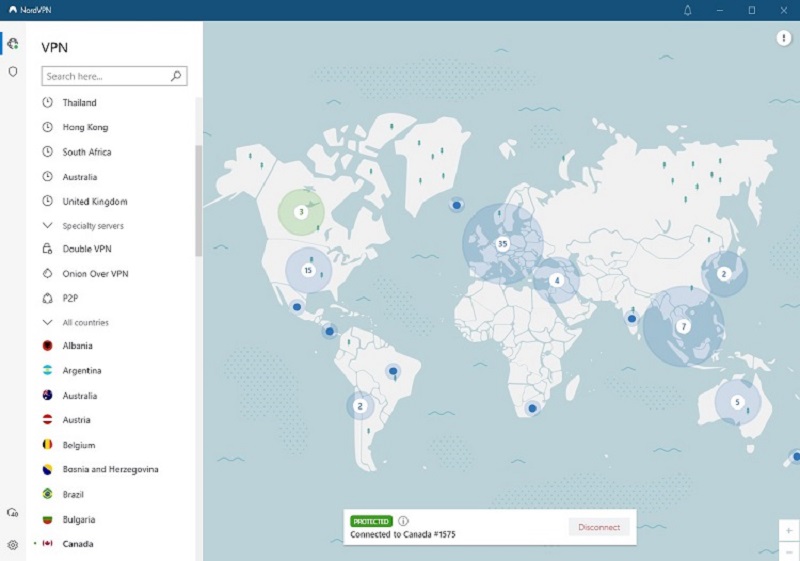Click the recent clock icon beside Thailand
Viewport: 800px width, 561px height.
tap(47, 103)
